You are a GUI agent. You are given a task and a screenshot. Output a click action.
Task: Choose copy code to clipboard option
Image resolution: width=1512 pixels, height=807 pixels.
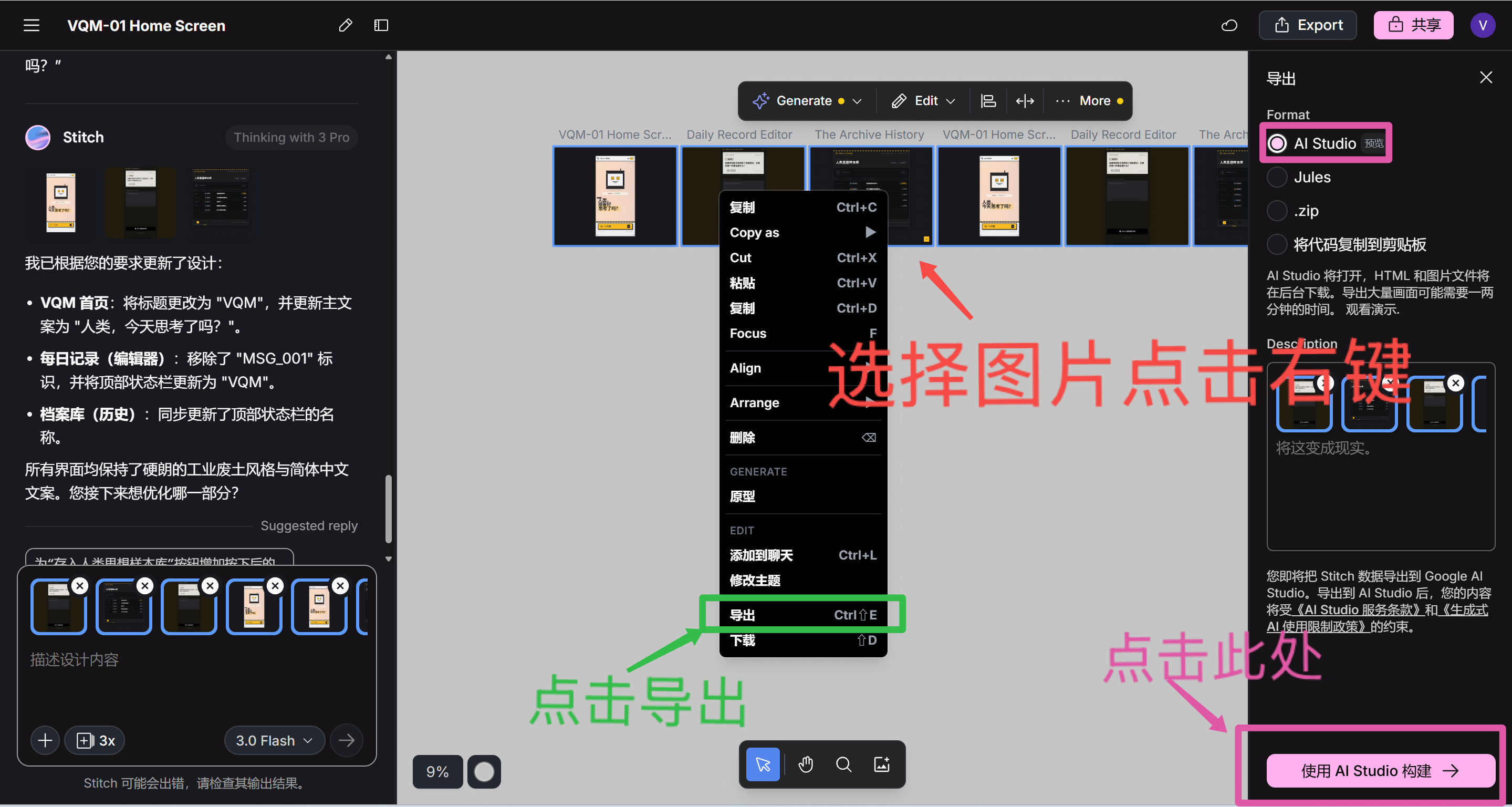coord(1277,244)
